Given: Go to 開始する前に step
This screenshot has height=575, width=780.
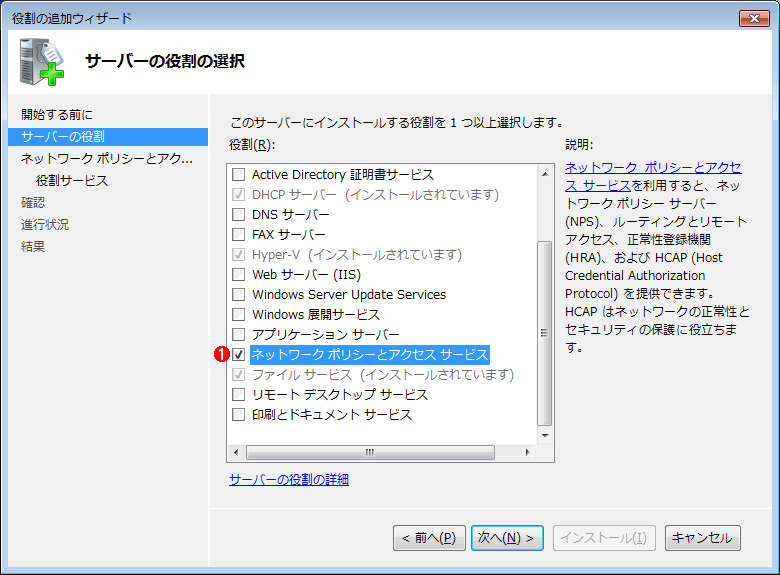Looking at the screenshot, I should coord(57,115).
